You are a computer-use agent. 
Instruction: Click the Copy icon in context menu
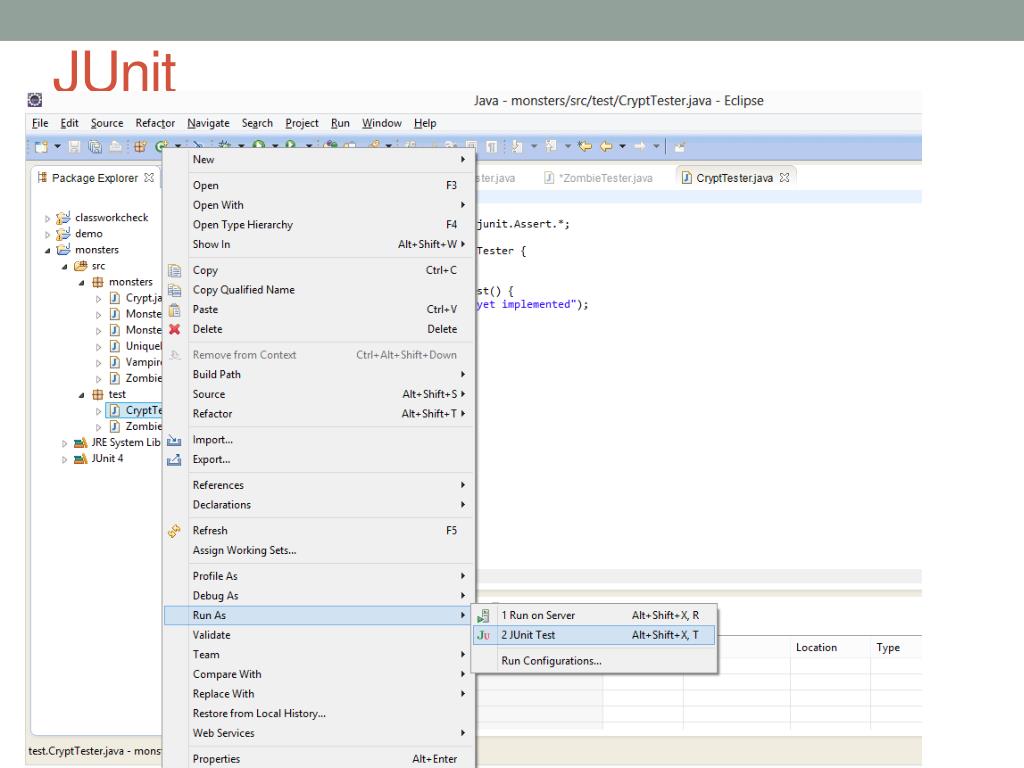(174, 270)
